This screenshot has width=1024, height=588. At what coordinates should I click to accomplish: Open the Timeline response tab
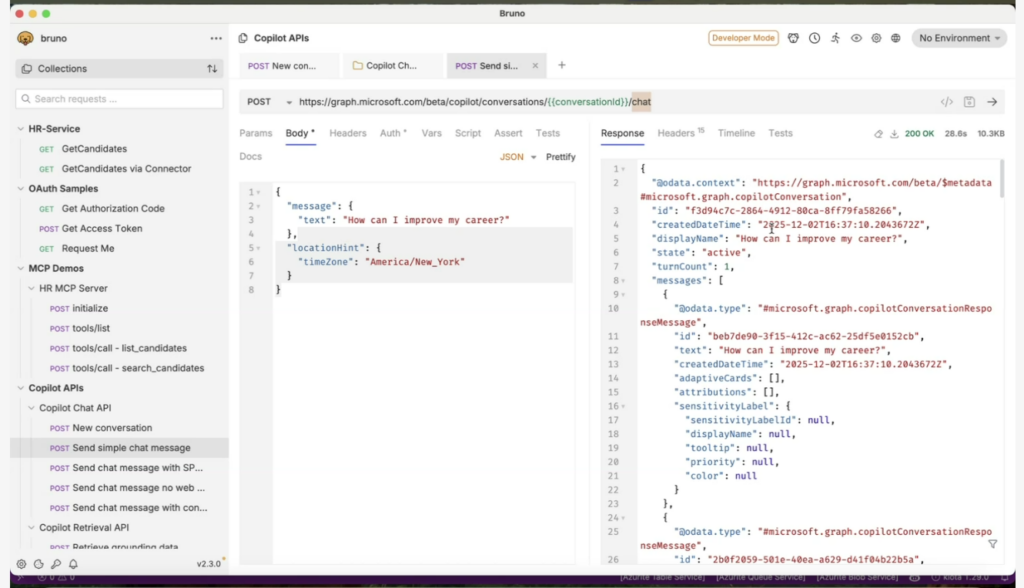(x=736, y=133)
